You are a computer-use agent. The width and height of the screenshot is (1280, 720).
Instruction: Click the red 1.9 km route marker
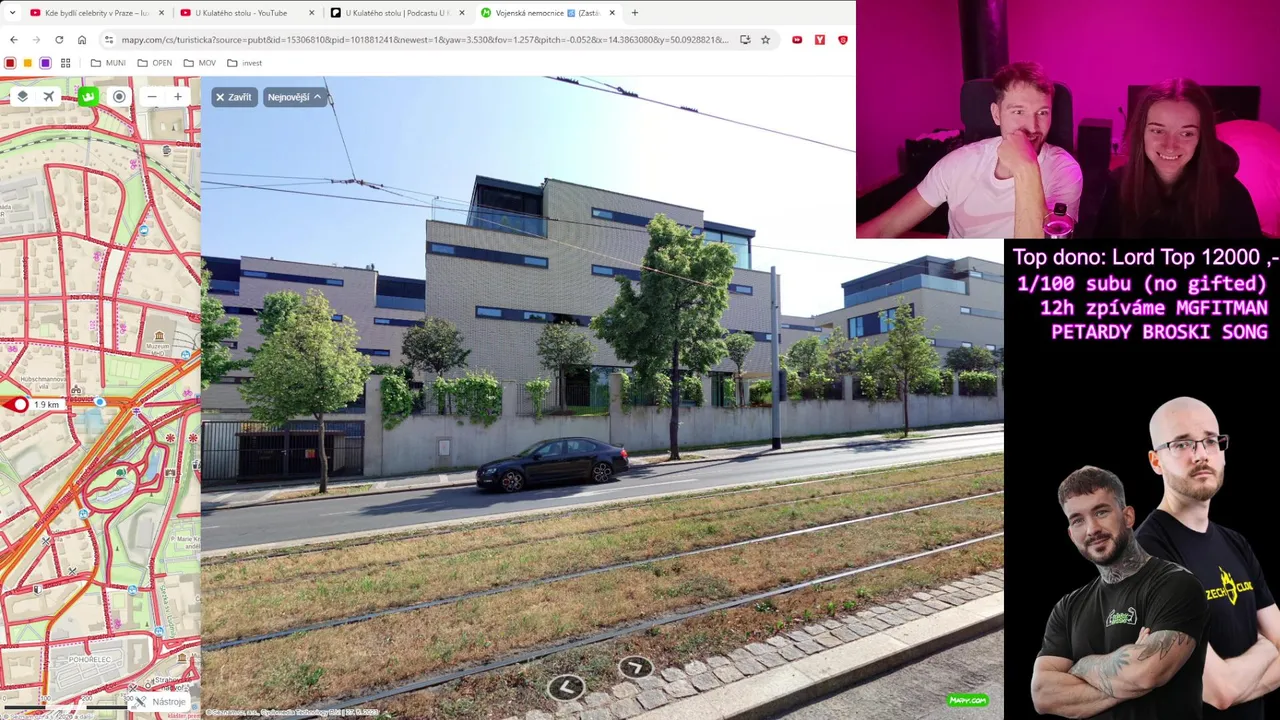click(x=20, y=404)
